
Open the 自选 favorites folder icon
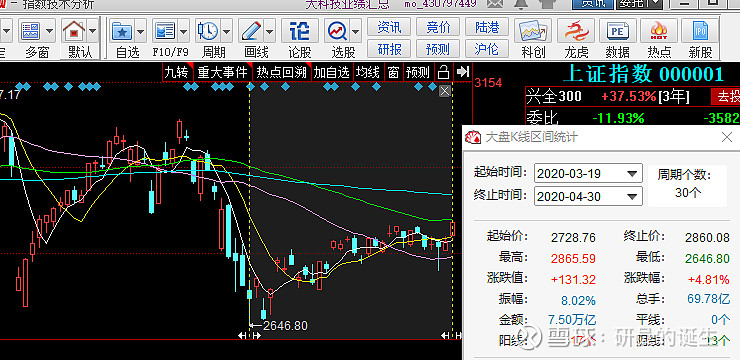pyautogui.click(x=121, y=32)
